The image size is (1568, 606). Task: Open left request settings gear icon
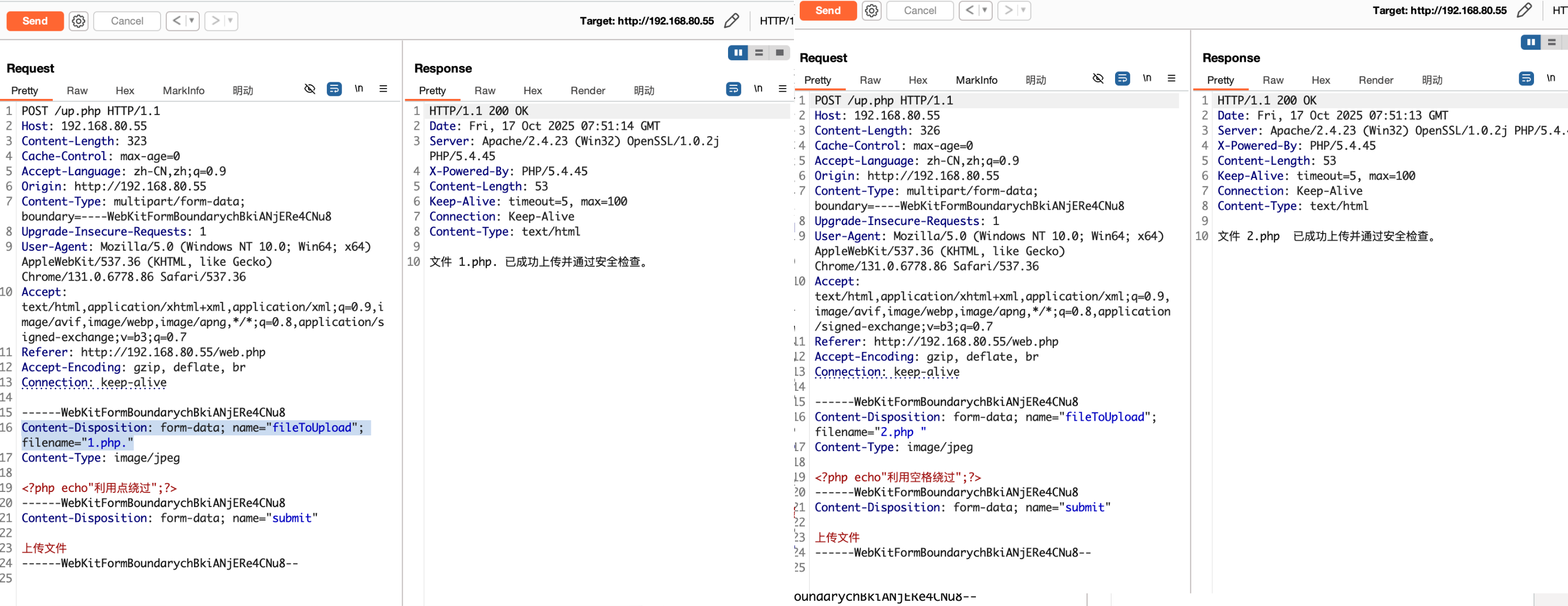[78, 21]
